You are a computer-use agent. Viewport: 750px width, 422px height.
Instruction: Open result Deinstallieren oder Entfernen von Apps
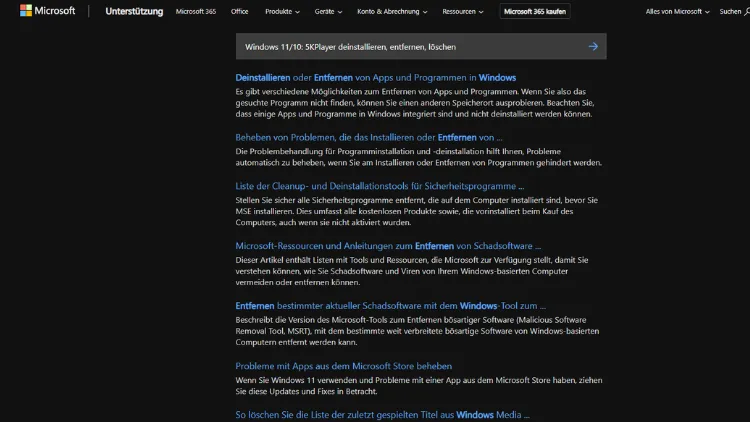[375, 78]
